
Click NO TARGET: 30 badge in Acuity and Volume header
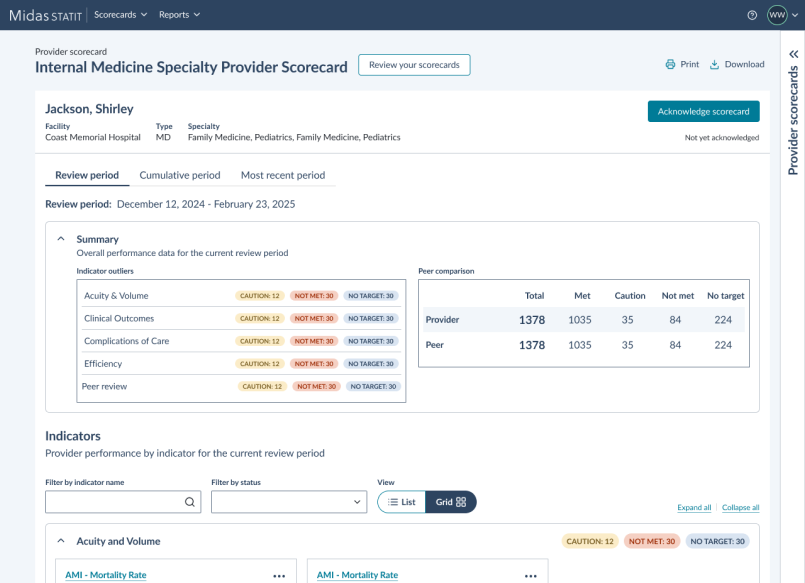click(x=717, y=541)
